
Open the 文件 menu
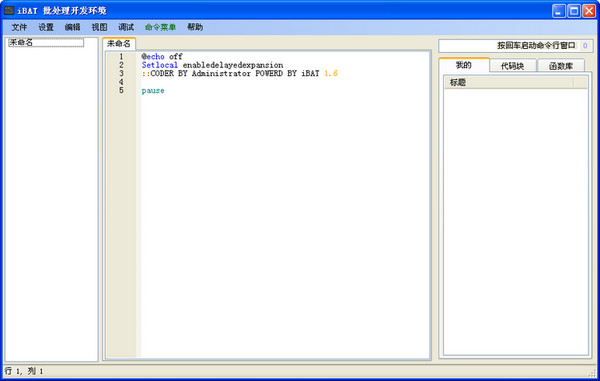click(x=19, y=27)
